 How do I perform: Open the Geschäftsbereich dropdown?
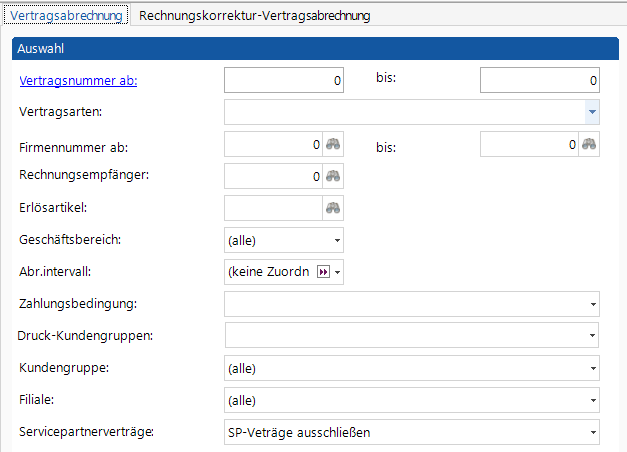coord(337,240)
